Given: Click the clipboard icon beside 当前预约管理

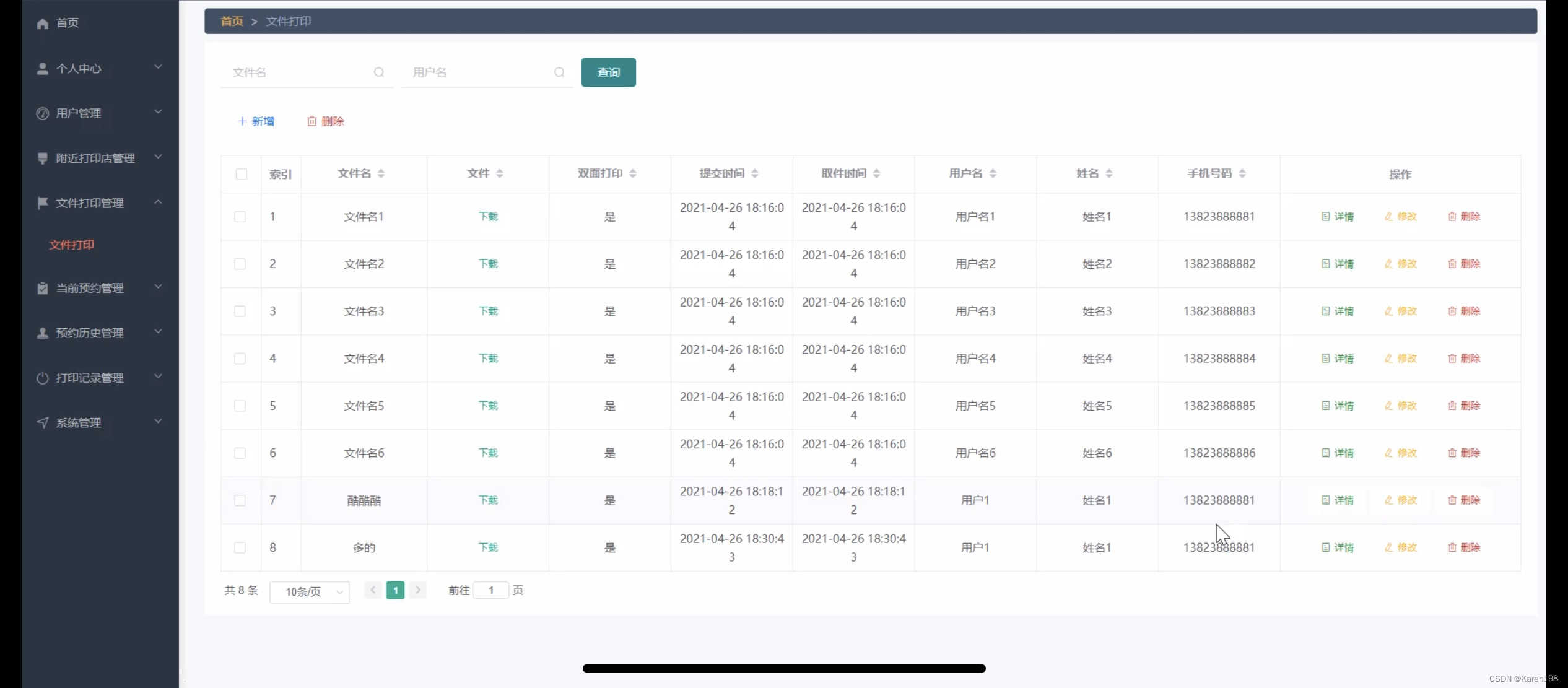Looking at the screenshot, I should tap(42, 288).
